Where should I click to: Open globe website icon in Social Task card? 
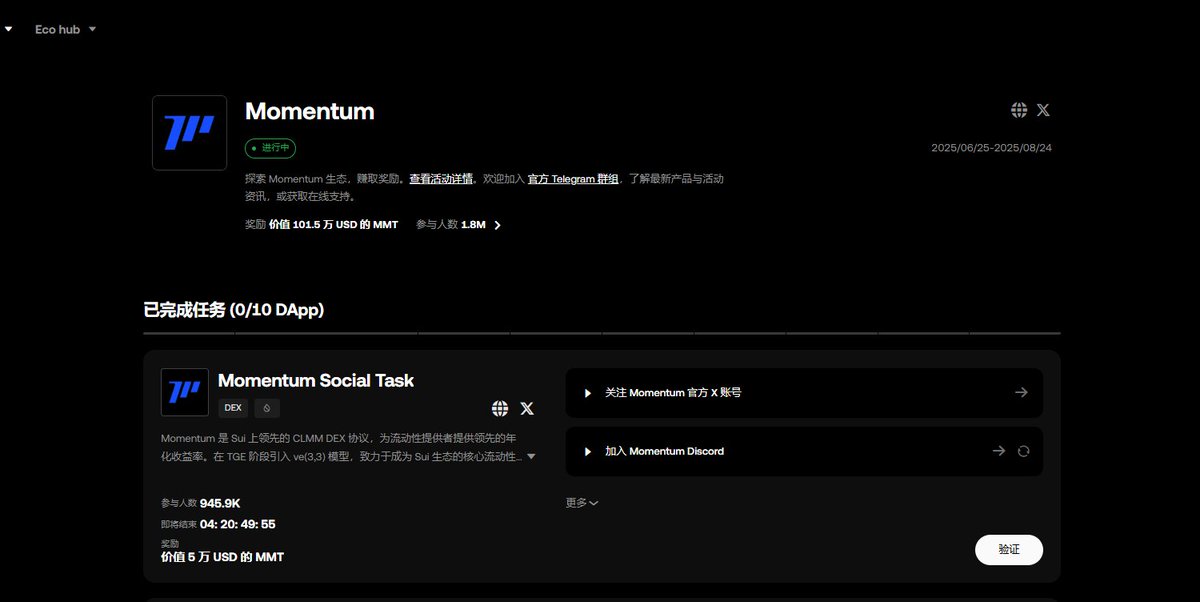(x=500, y=408)
